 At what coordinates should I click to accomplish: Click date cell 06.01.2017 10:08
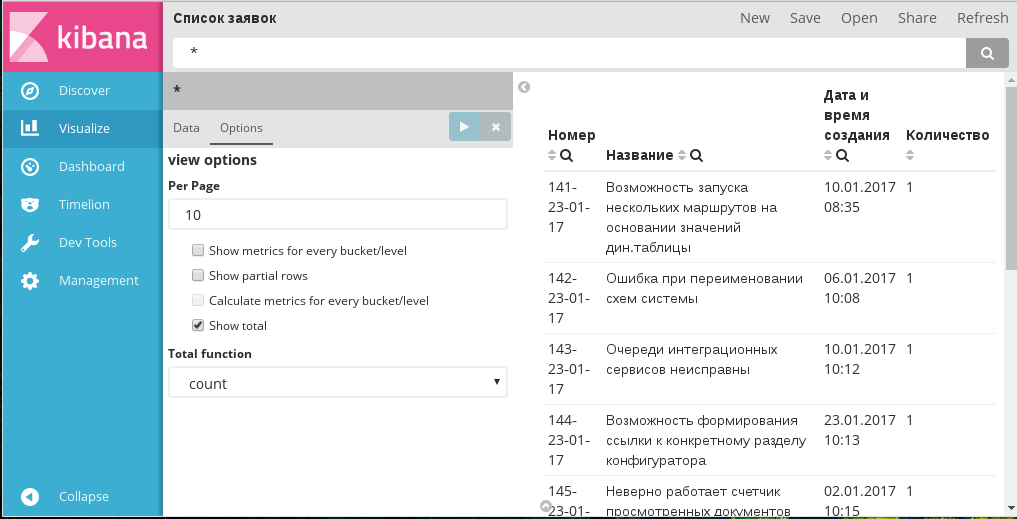[860, 288]
